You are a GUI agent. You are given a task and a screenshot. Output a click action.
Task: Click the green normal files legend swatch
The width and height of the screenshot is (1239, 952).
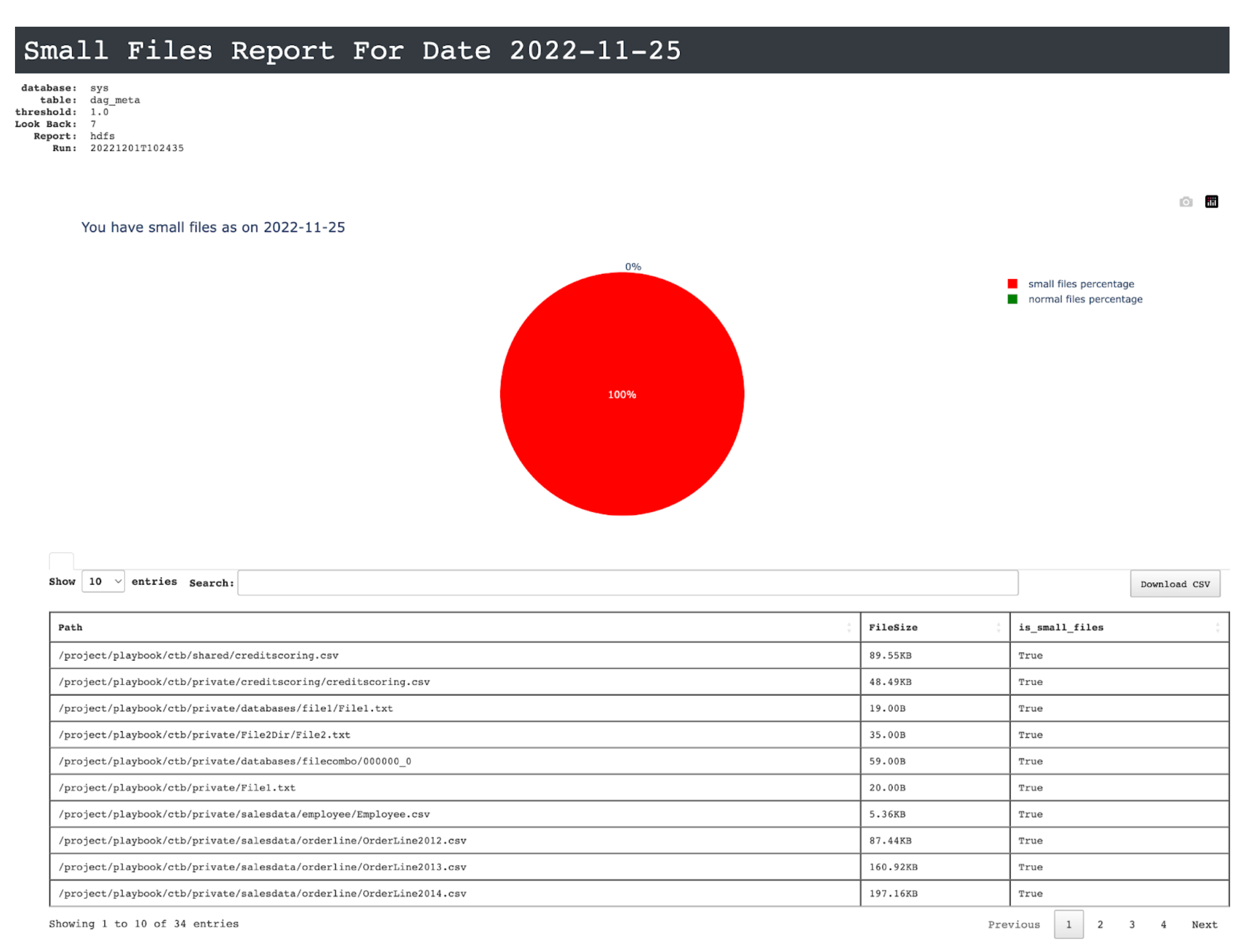click(x=1012, y=299)
